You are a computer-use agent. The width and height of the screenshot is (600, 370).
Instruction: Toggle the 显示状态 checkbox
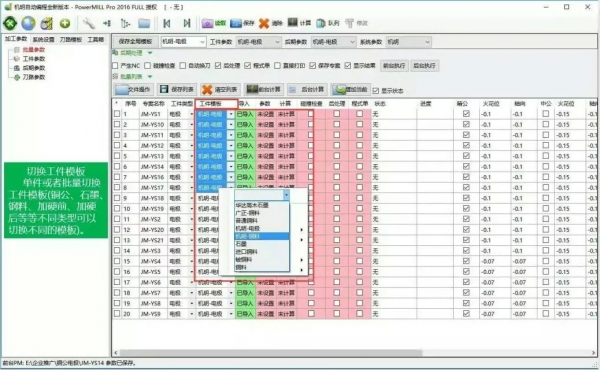[x=376, y=91]
